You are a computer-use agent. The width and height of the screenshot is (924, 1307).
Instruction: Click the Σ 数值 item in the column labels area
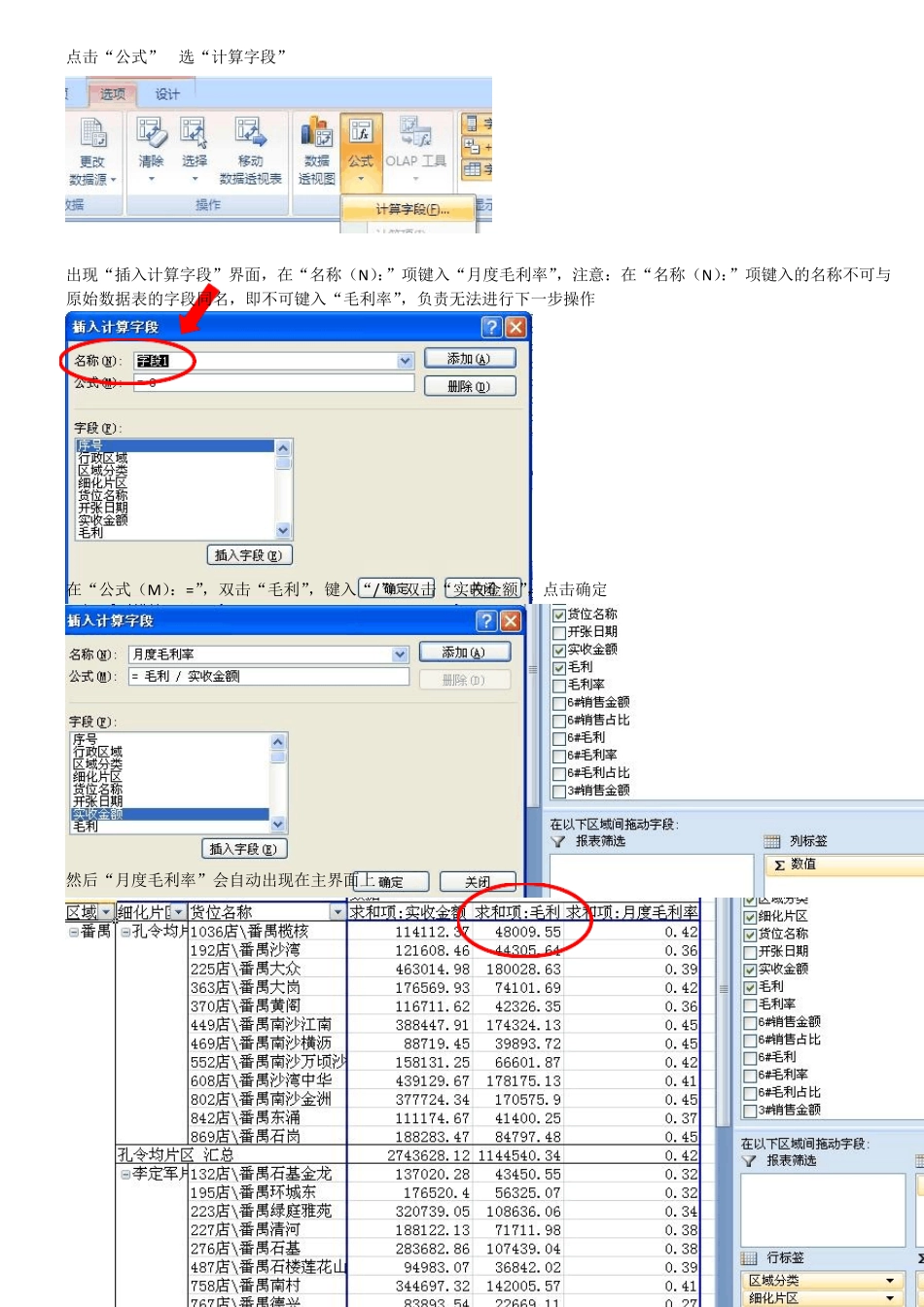[846, 865]
